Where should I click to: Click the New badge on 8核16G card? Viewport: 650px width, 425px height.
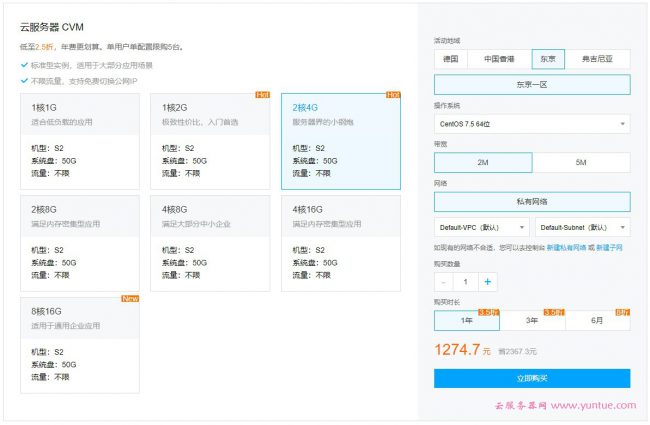pos(130,298)
